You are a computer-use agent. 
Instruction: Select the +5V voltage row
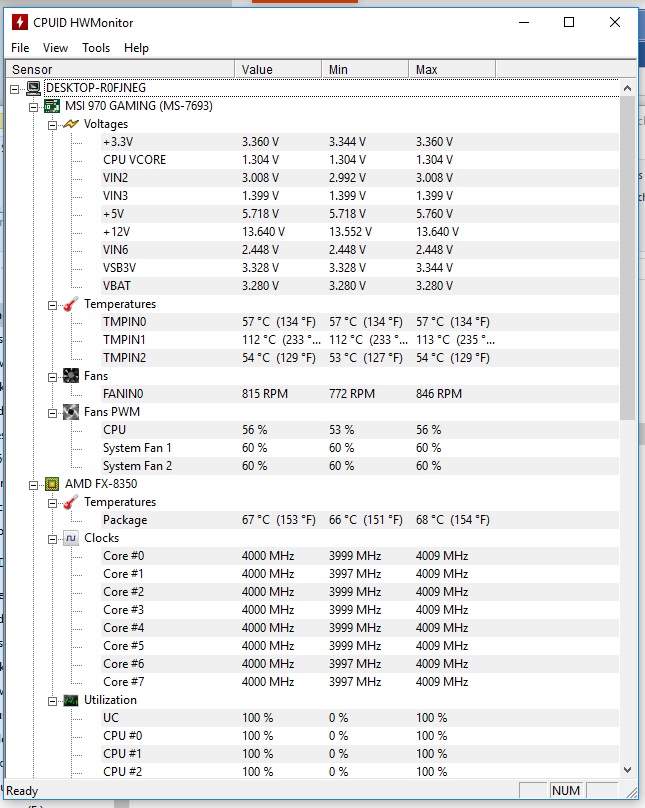[x=360, y=214]
